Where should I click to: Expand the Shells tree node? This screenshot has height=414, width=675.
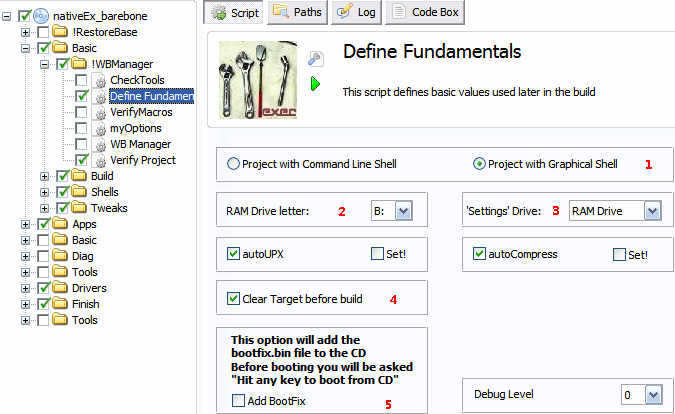pos(44,192)
